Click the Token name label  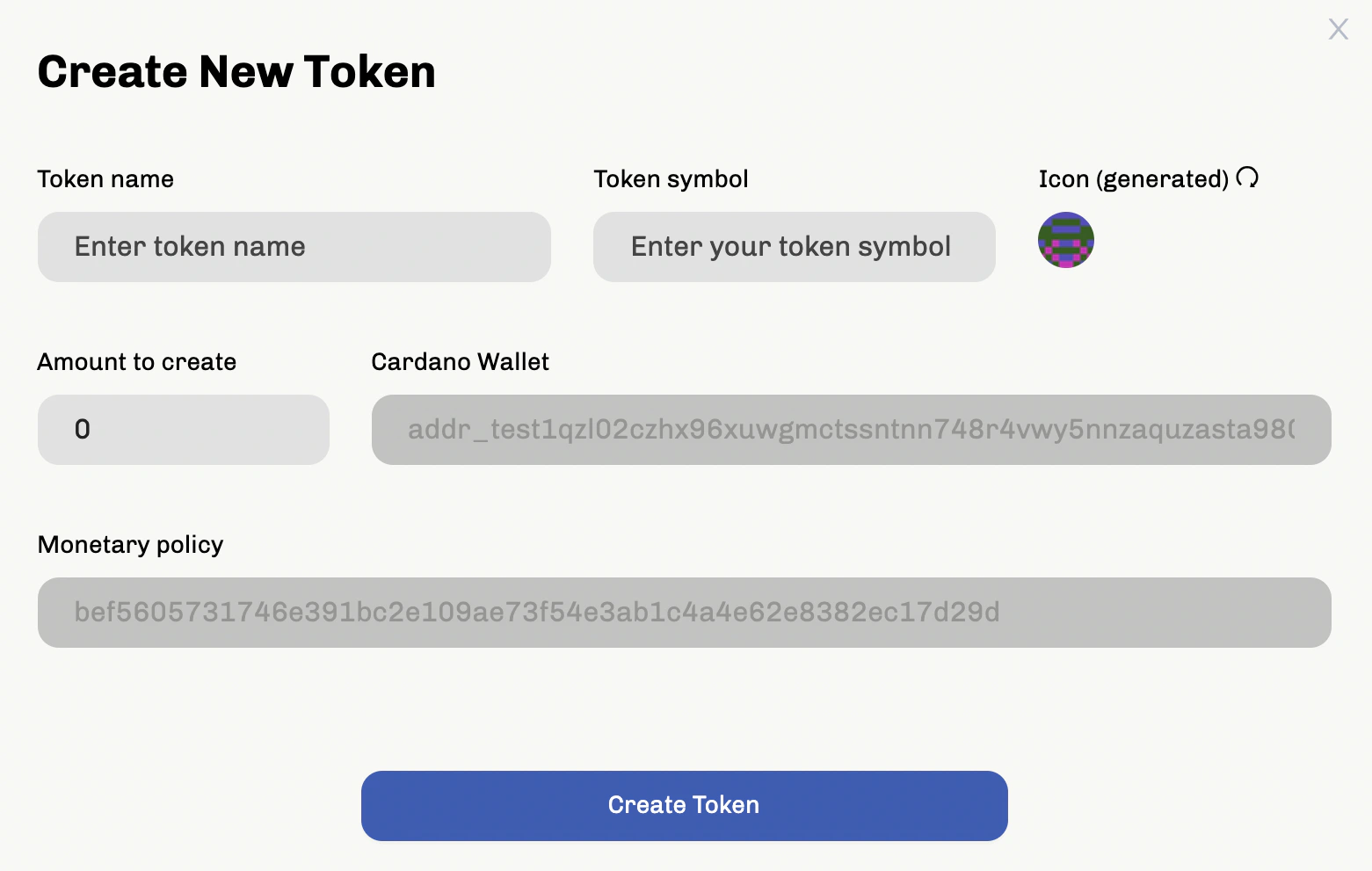105,179
